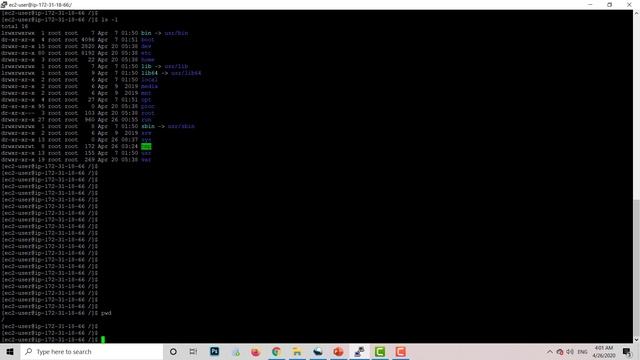Click the 'ls -l' command text
This screenshot has width=640, height=360.
click(x=109, y=20)
